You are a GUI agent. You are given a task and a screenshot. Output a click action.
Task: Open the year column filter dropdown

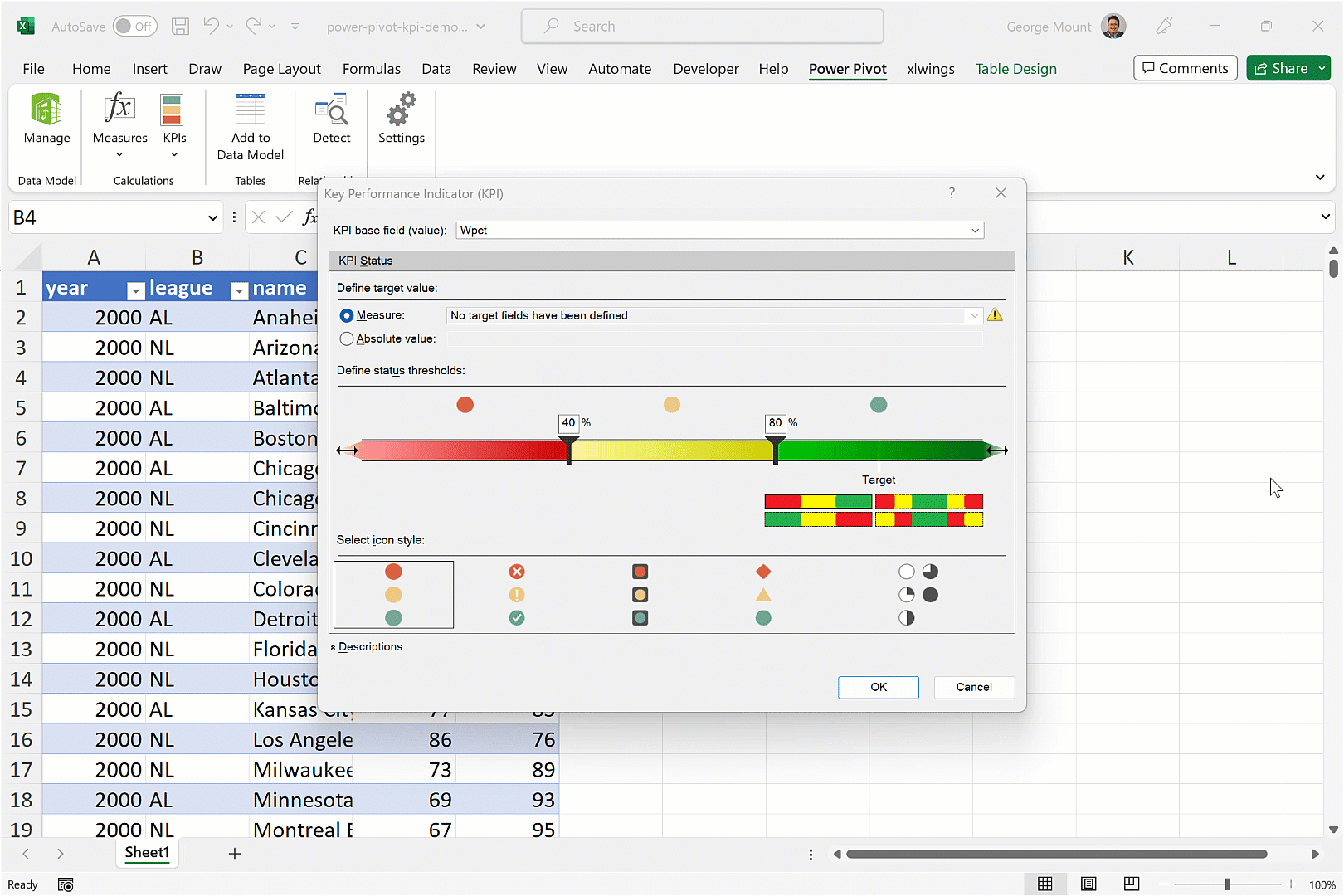tap(135, 290)
